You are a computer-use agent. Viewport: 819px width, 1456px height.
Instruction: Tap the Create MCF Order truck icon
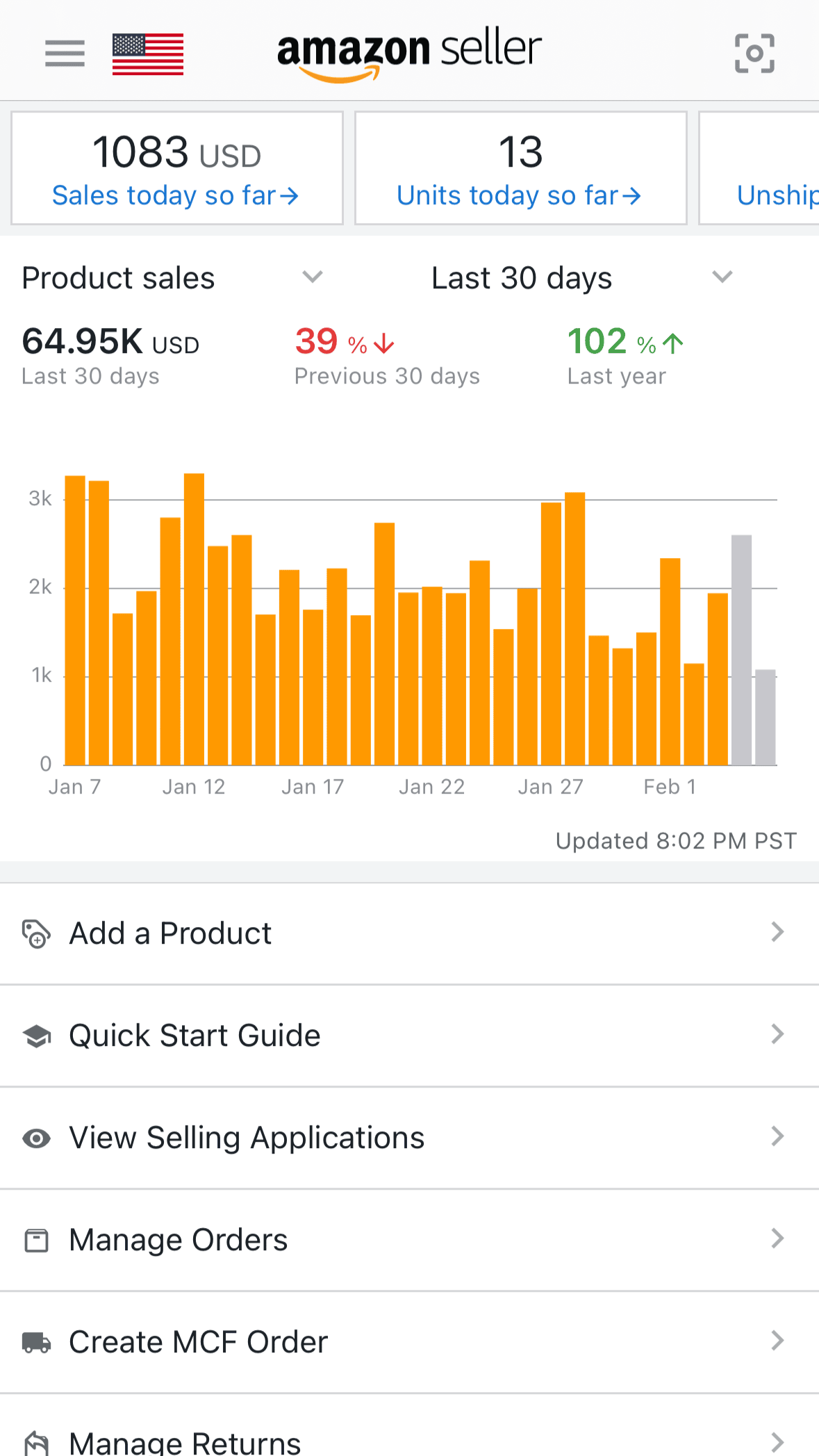tap(36, 1342)
